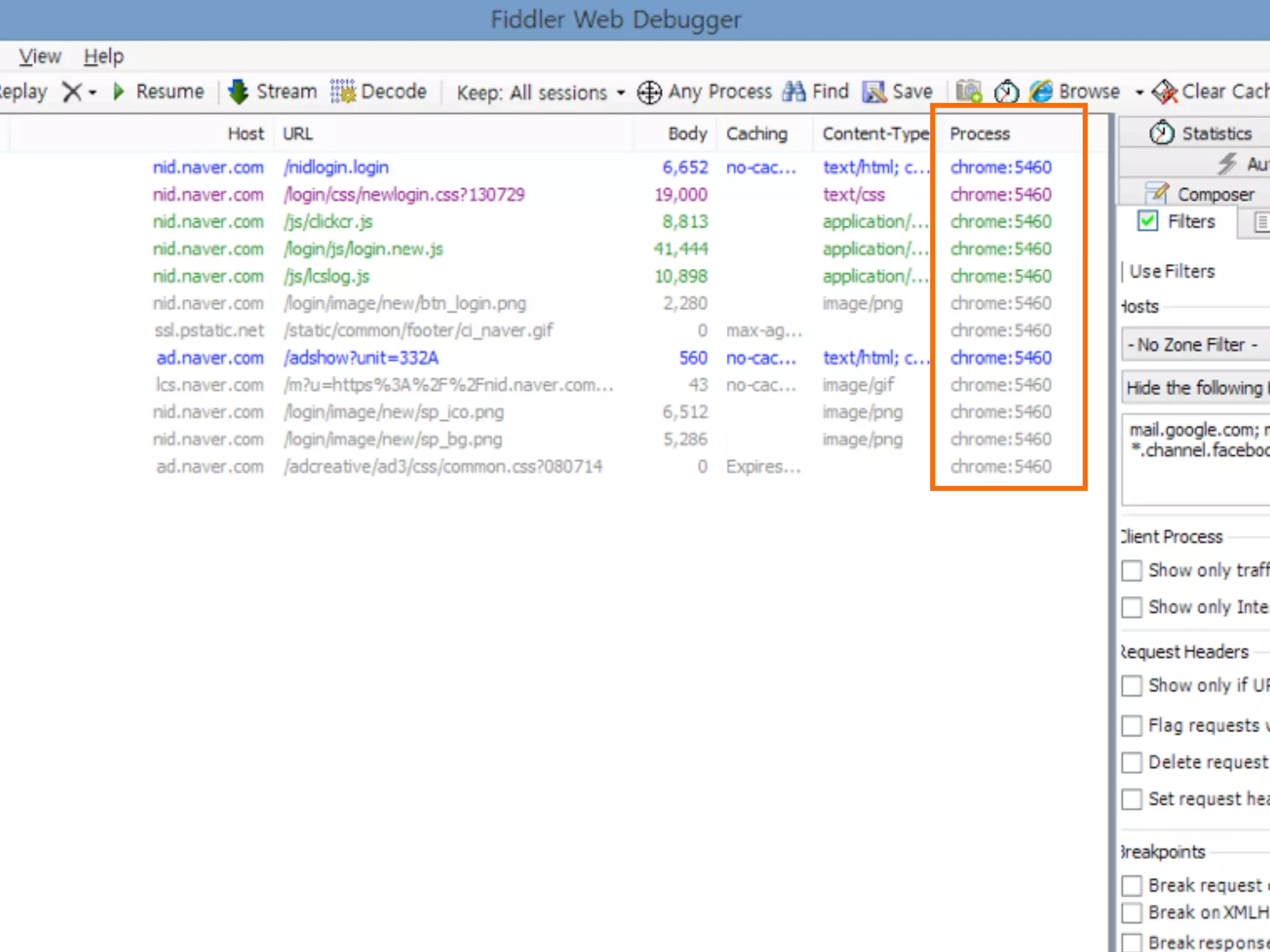The height and width of the screenshot is (952, 1270).
Task: Enable 'Show only if URL' checkbox
Action: pyautogui.click(x=1132, y=685)
